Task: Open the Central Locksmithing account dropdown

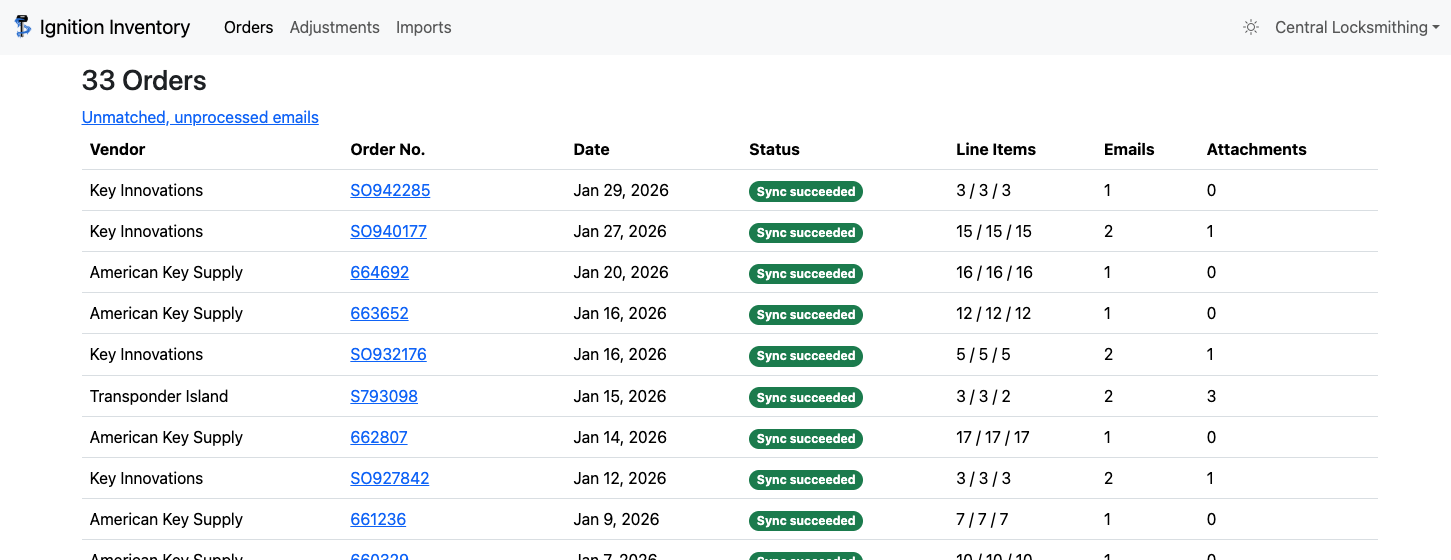Action: [x=1356, y=27]
